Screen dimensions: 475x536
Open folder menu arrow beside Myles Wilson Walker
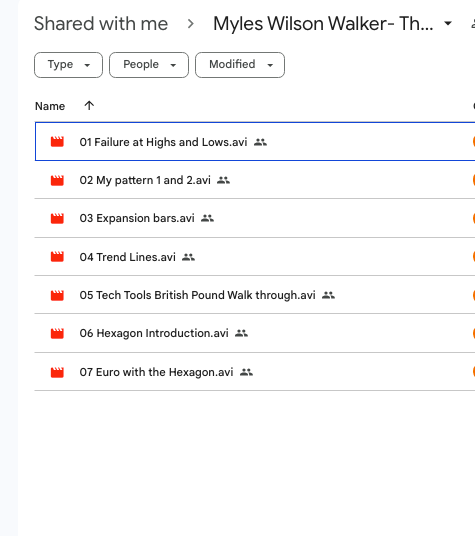pos(448,24)
